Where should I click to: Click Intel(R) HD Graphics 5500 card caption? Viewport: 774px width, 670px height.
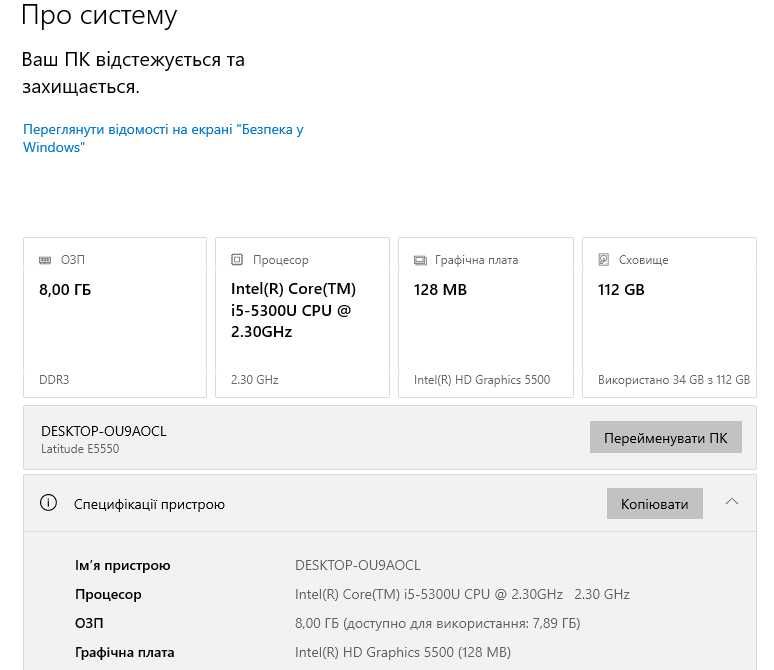pyautogui.click(x=482, y=380)
